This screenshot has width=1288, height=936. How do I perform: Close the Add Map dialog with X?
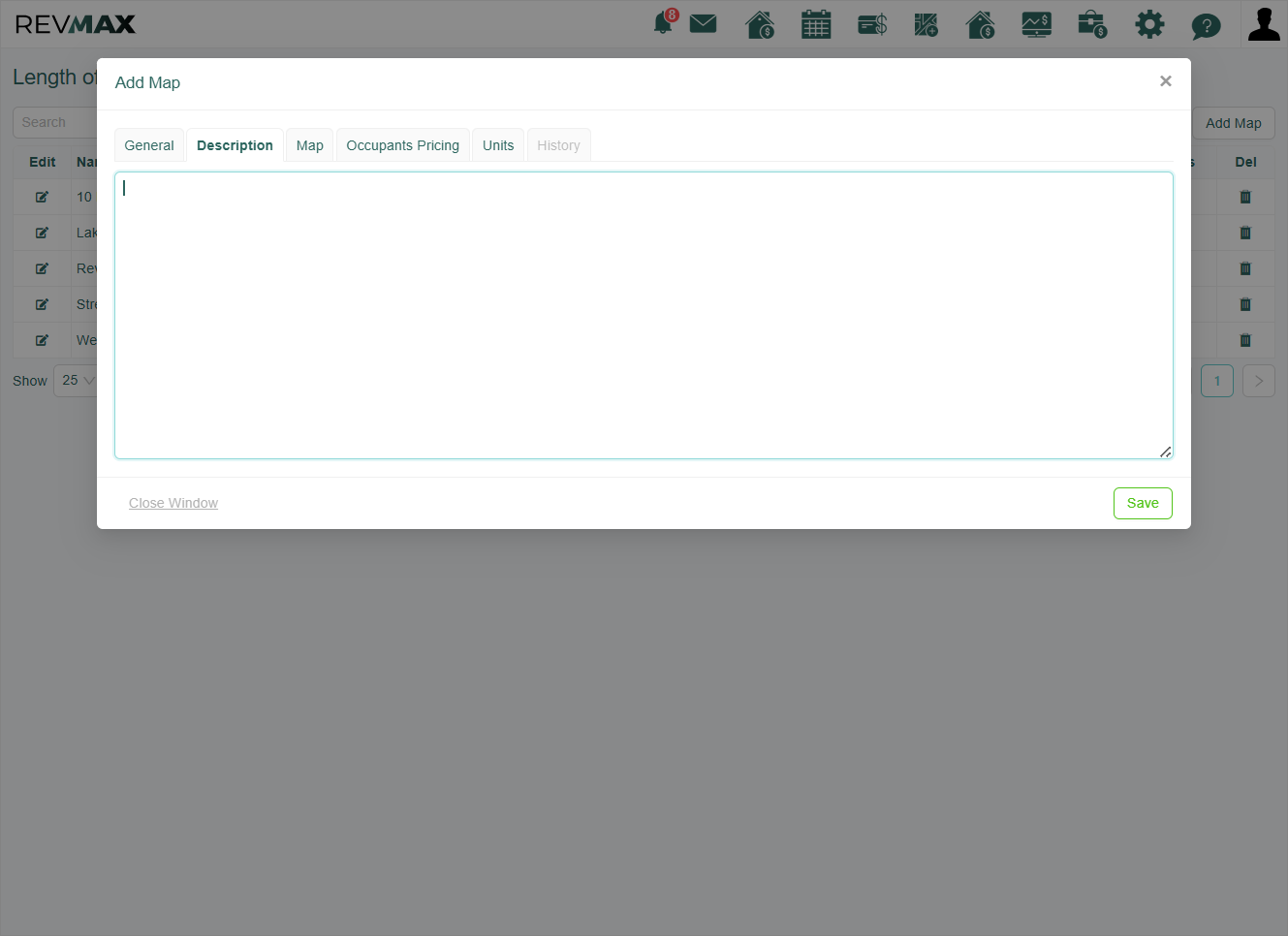[x=1166, y=81]
